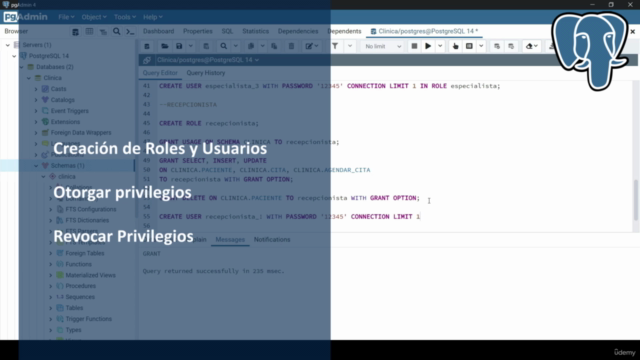This screenshot has width=640, height=360.
Task: Collapse the Schemas (1) node
Action: click(36, 166)
